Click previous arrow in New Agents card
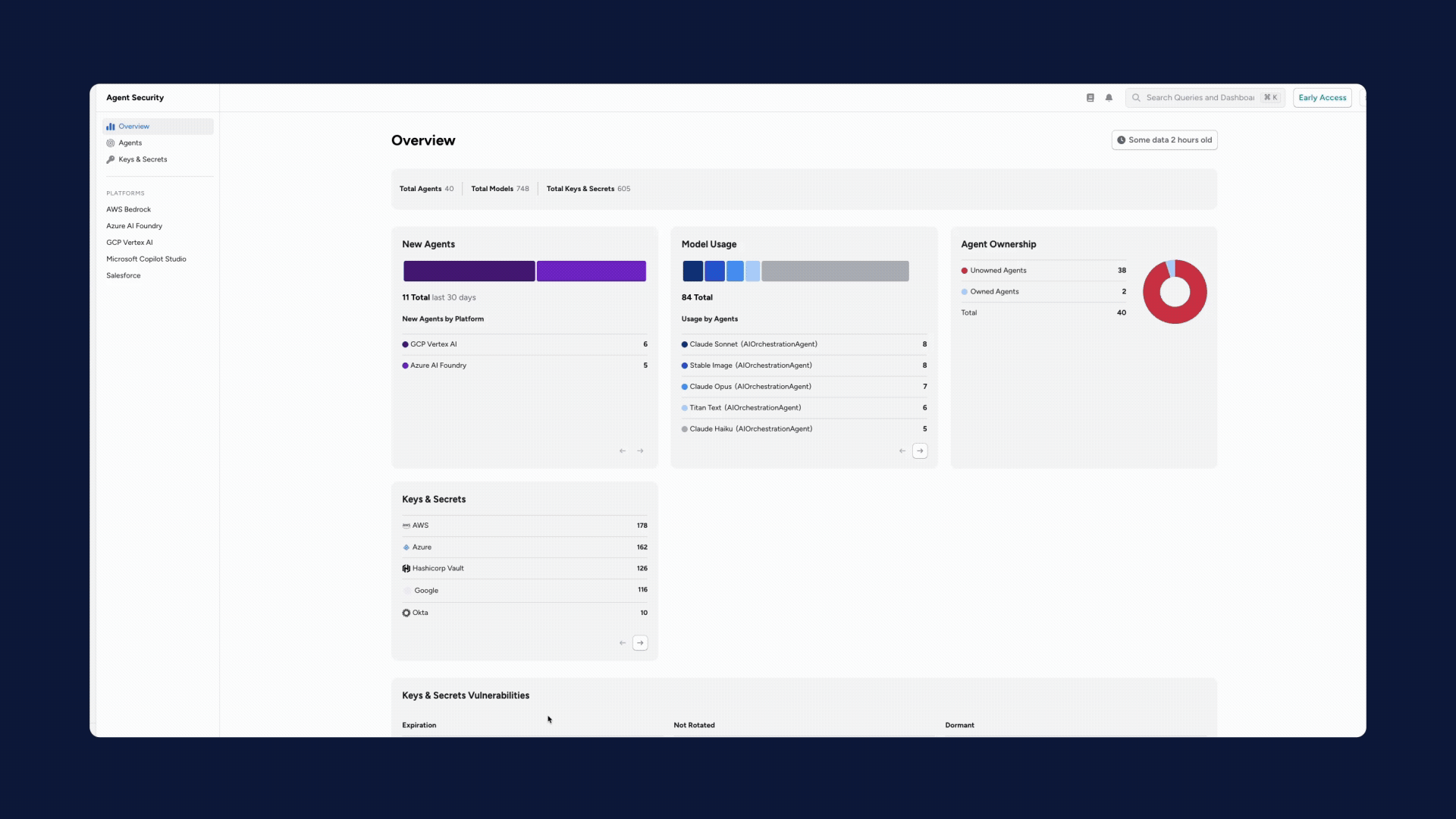The image size is (1456, 819). (x=623, y=451)
